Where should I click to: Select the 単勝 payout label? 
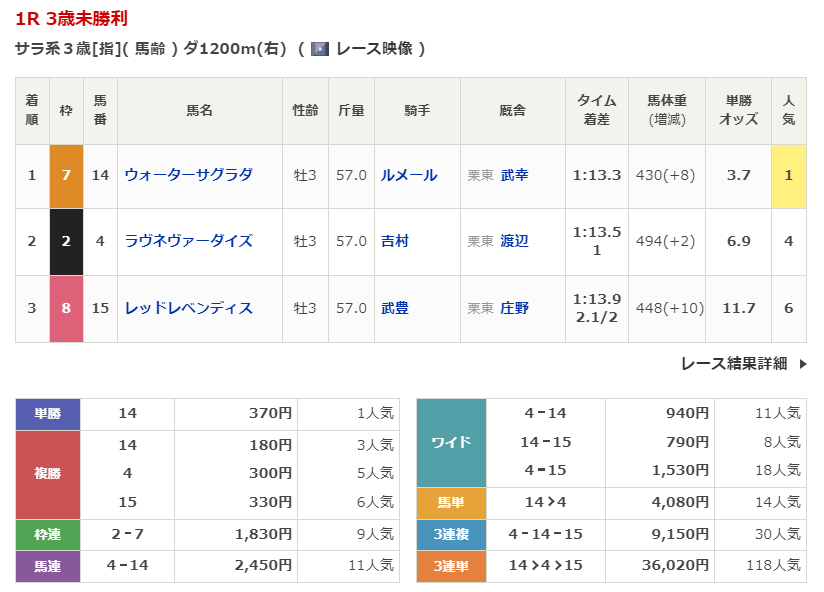pos(47,413)
